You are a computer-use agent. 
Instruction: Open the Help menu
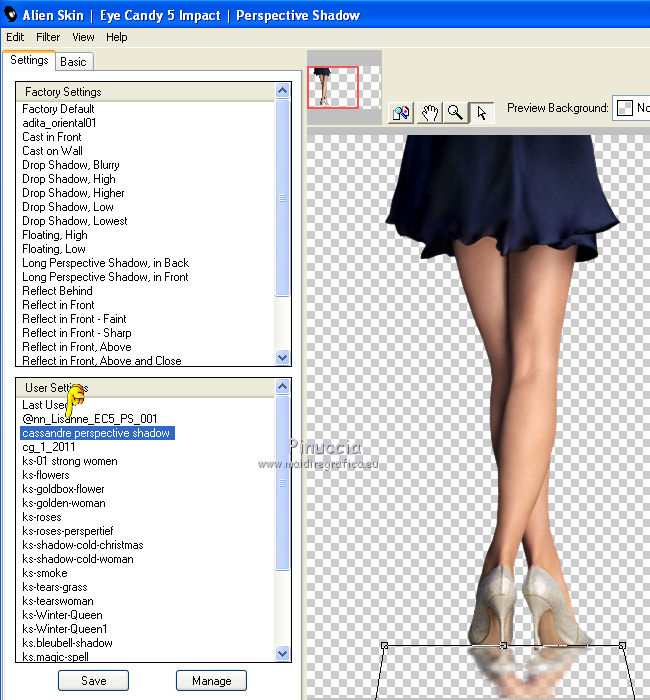tap(117, 37)
